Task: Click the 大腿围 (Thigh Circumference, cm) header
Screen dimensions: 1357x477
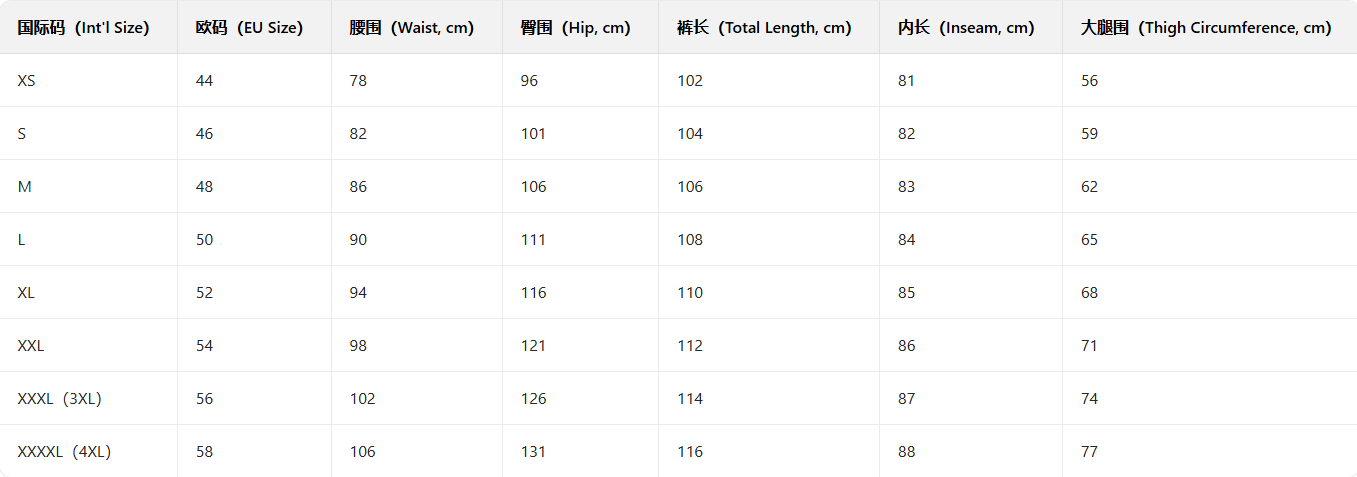Action: click(x=1206, y=28)
